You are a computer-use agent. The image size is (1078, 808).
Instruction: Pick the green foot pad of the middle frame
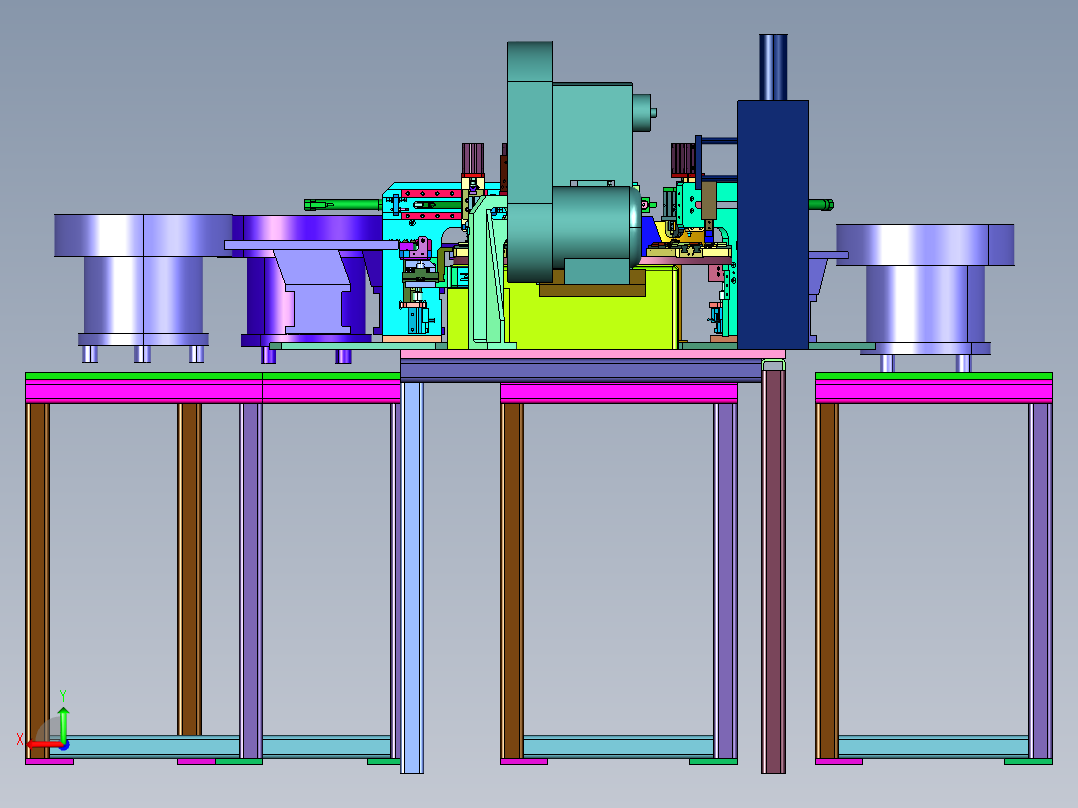(714, 761)
